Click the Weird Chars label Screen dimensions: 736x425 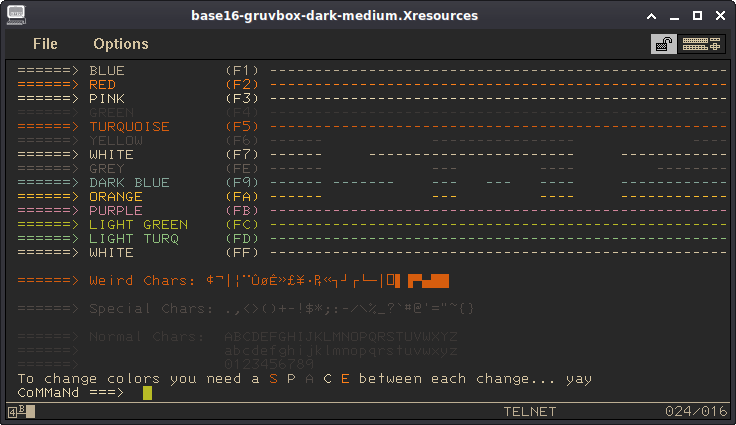[x=142, y=281]
